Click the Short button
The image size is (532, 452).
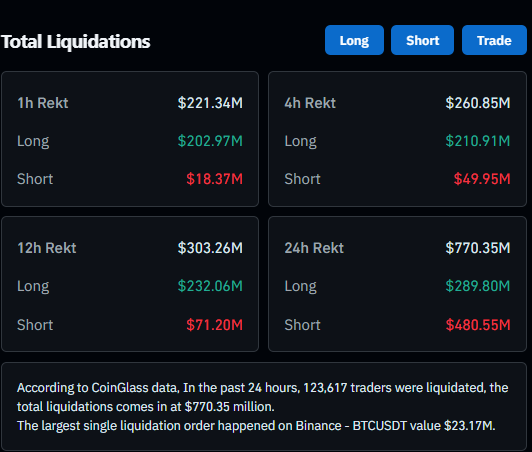422,40
